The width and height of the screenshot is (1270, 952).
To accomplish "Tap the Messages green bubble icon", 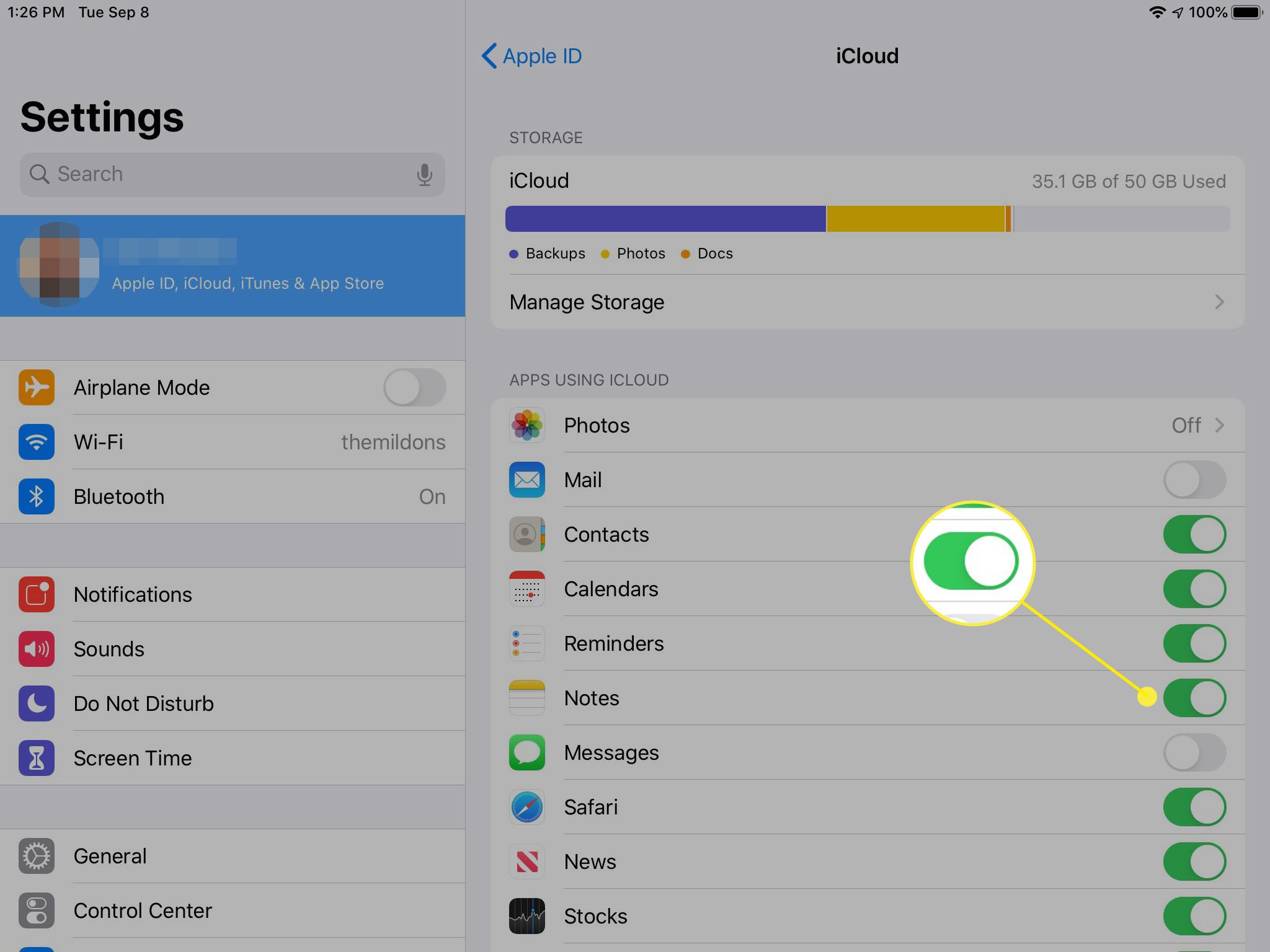I will click(x=527, y=752).
